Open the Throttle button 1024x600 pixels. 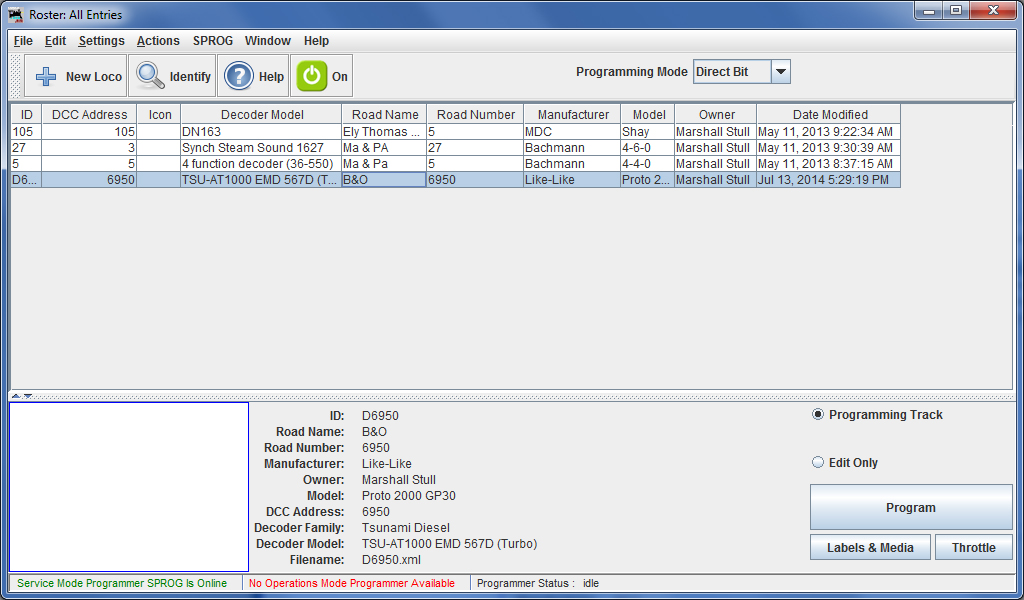(974, 547)
